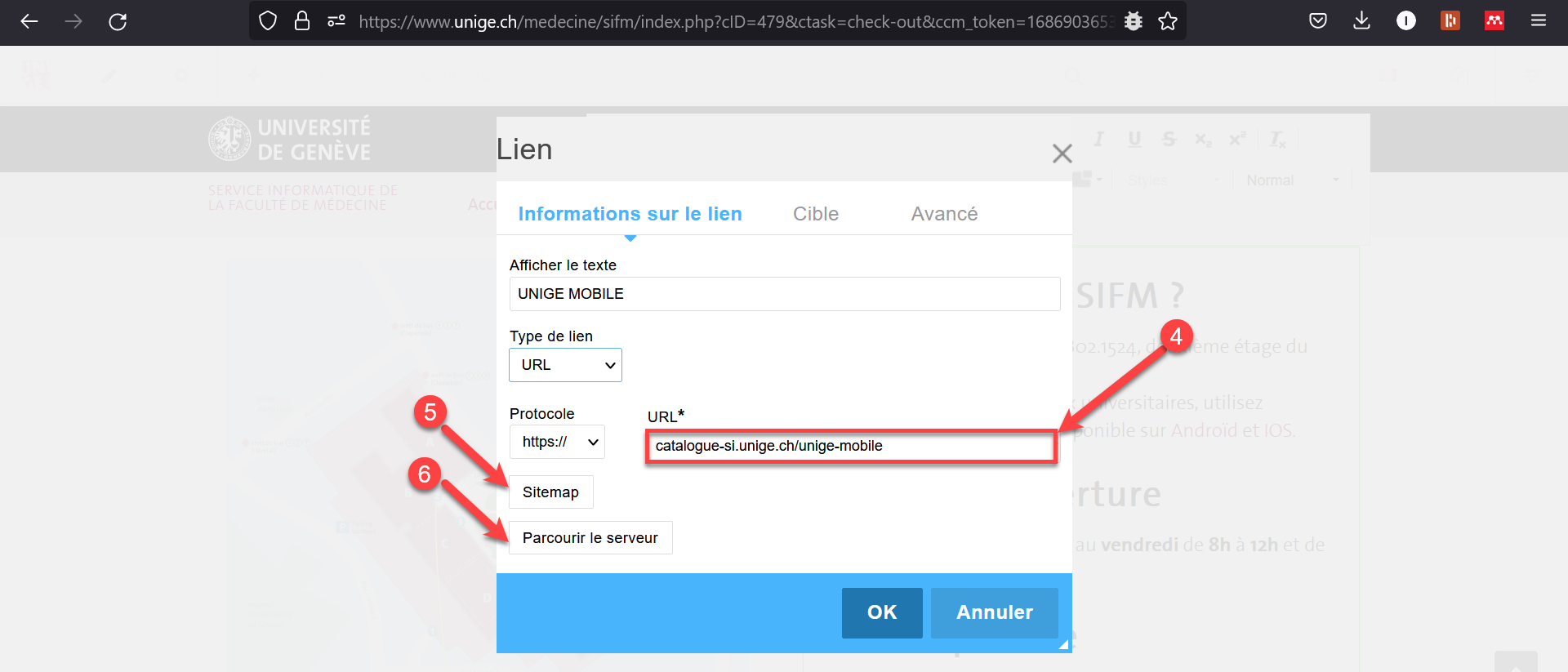Click the Sitemap button
1568x672 pixels.
click(550, 492)
